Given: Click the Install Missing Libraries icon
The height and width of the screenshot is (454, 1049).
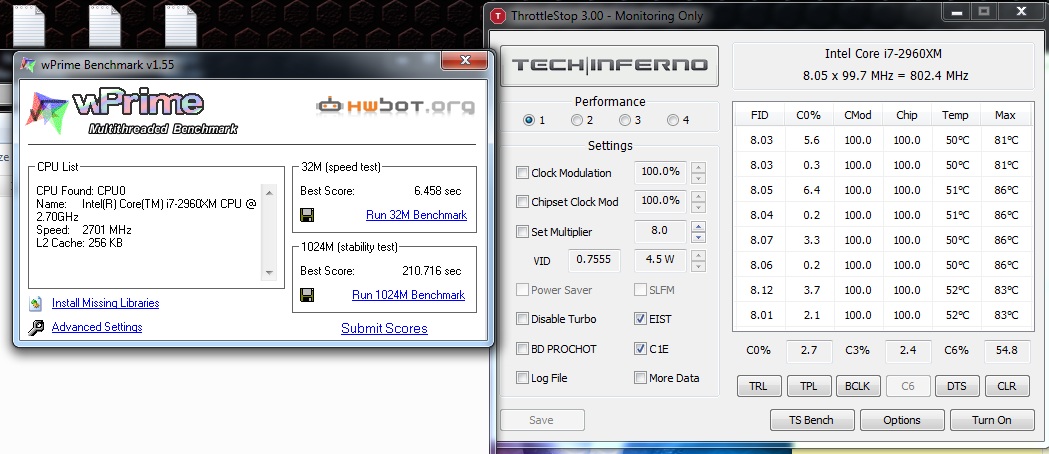Looking at the screenshot, I should [36, 304].
